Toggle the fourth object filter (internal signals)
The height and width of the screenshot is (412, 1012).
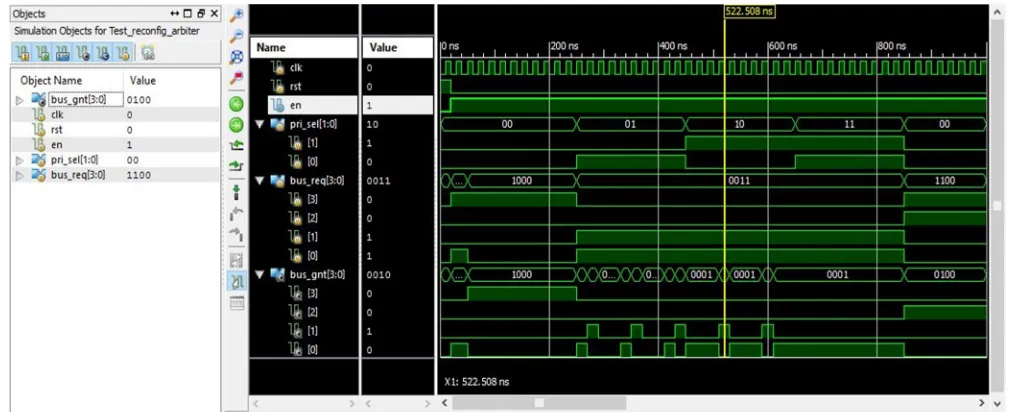pyautogui.click(x=83, y=54)
